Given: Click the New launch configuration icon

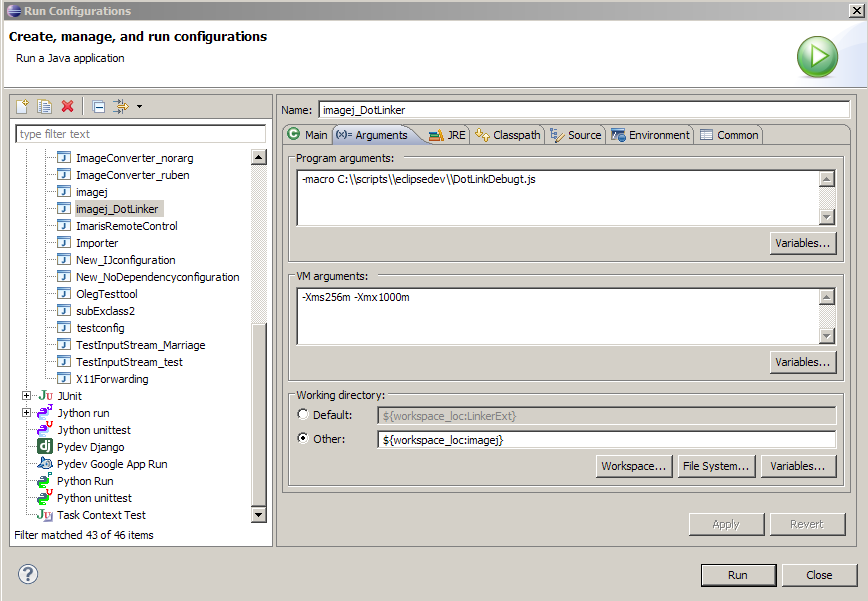Looking at the screenshot, I should coord(23,107).
